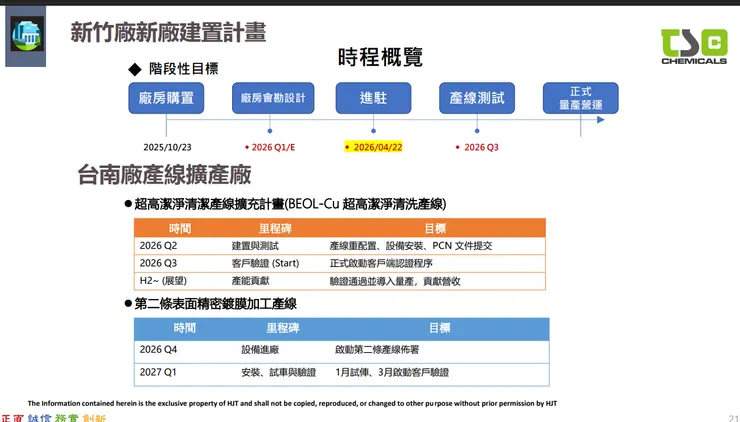Click the HJT copyright disclaimer footer
This screenshot has width=740, height=422.
293,404
